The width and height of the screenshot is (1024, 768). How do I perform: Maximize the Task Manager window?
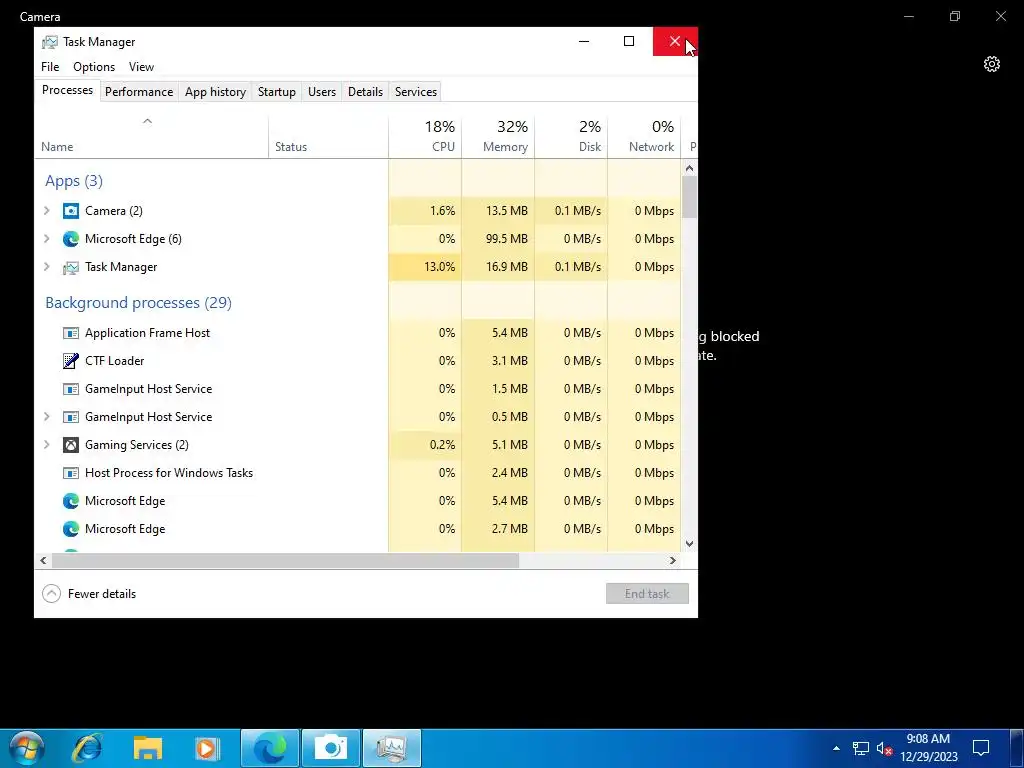629,41
